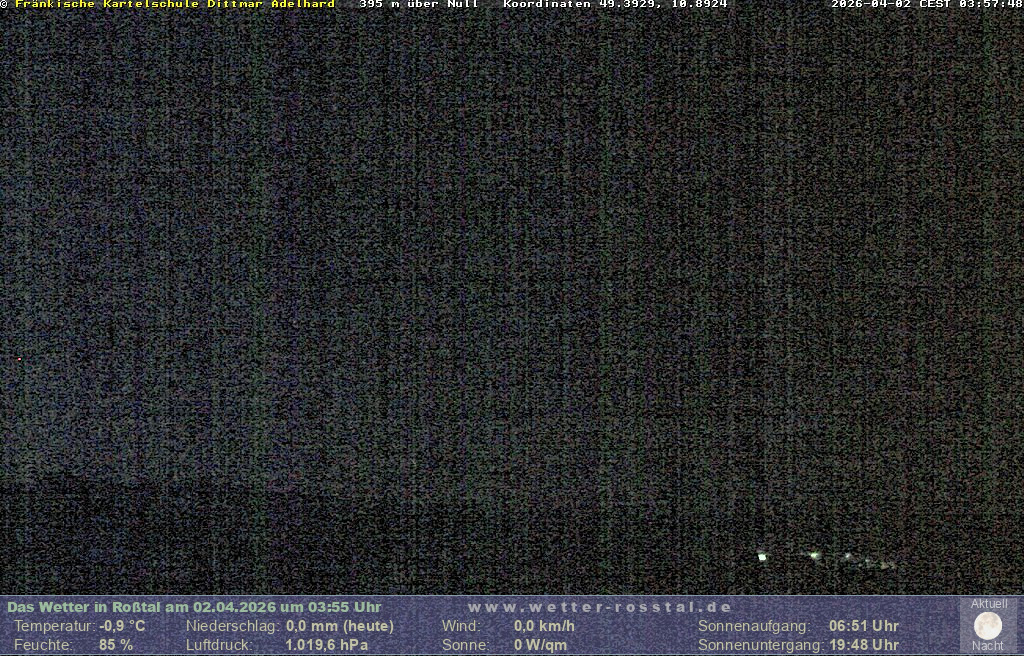Viewport: 1024px width, 656px height.
Task: Click the 'Temperatur:' label
Action: pyautogui.click(x=54, y=626)
